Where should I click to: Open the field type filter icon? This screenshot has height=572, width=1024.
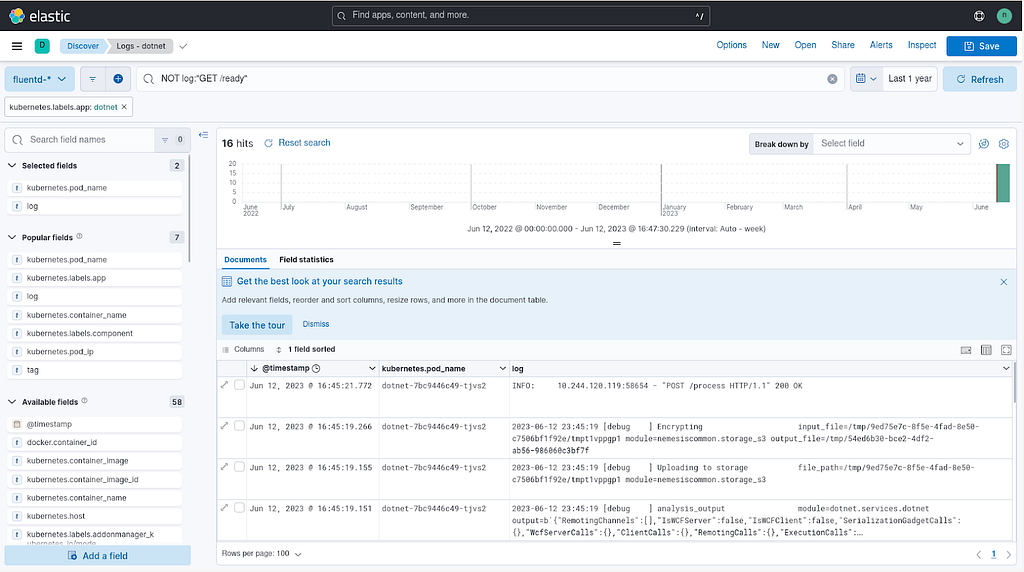[x=172, y=140]
